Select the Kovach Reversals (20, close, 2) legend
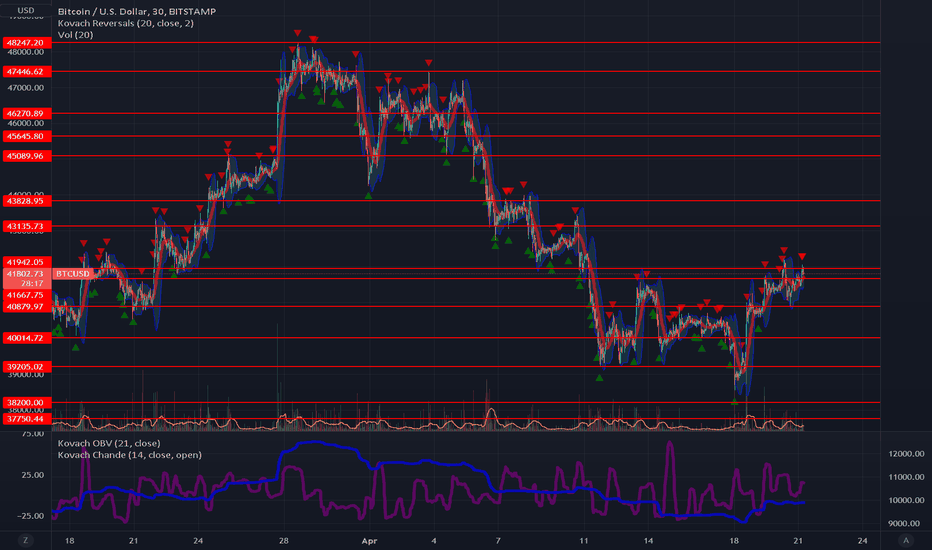Image resolution: width=932 pixels, height=550 pixels. 125,23
